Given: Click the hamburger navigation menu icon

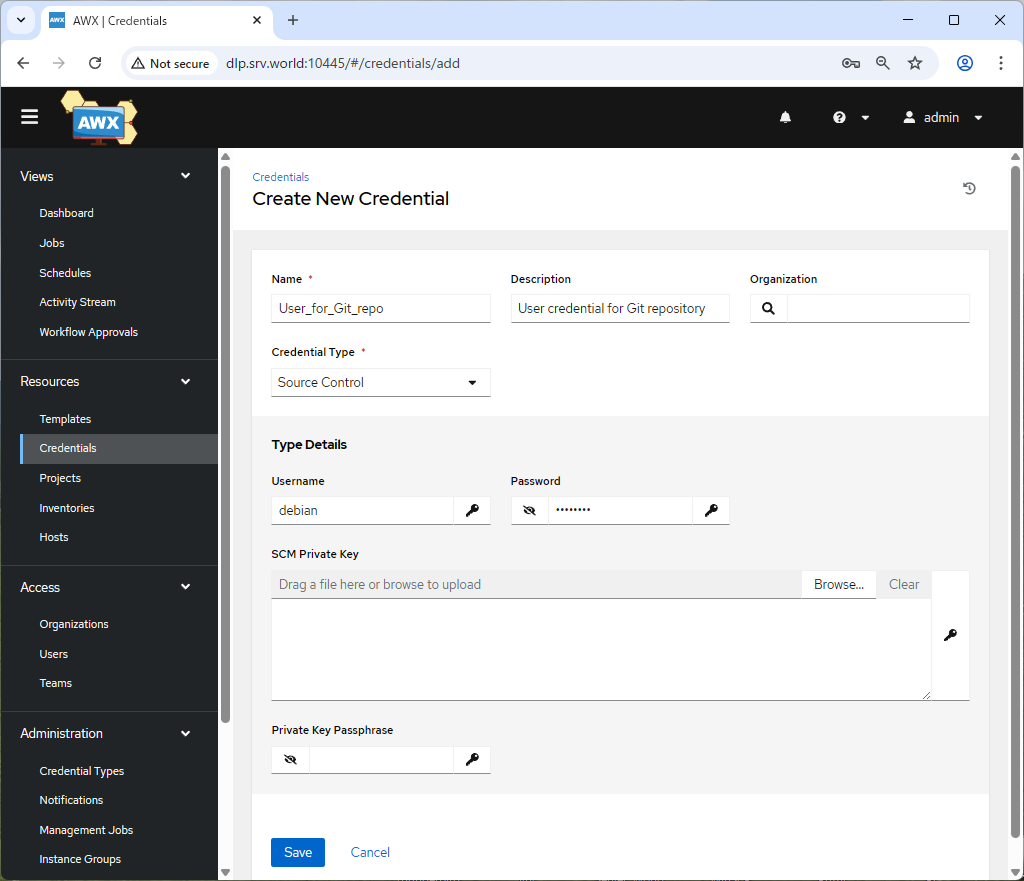Looking at the screenshot, I should coord(30,117).
